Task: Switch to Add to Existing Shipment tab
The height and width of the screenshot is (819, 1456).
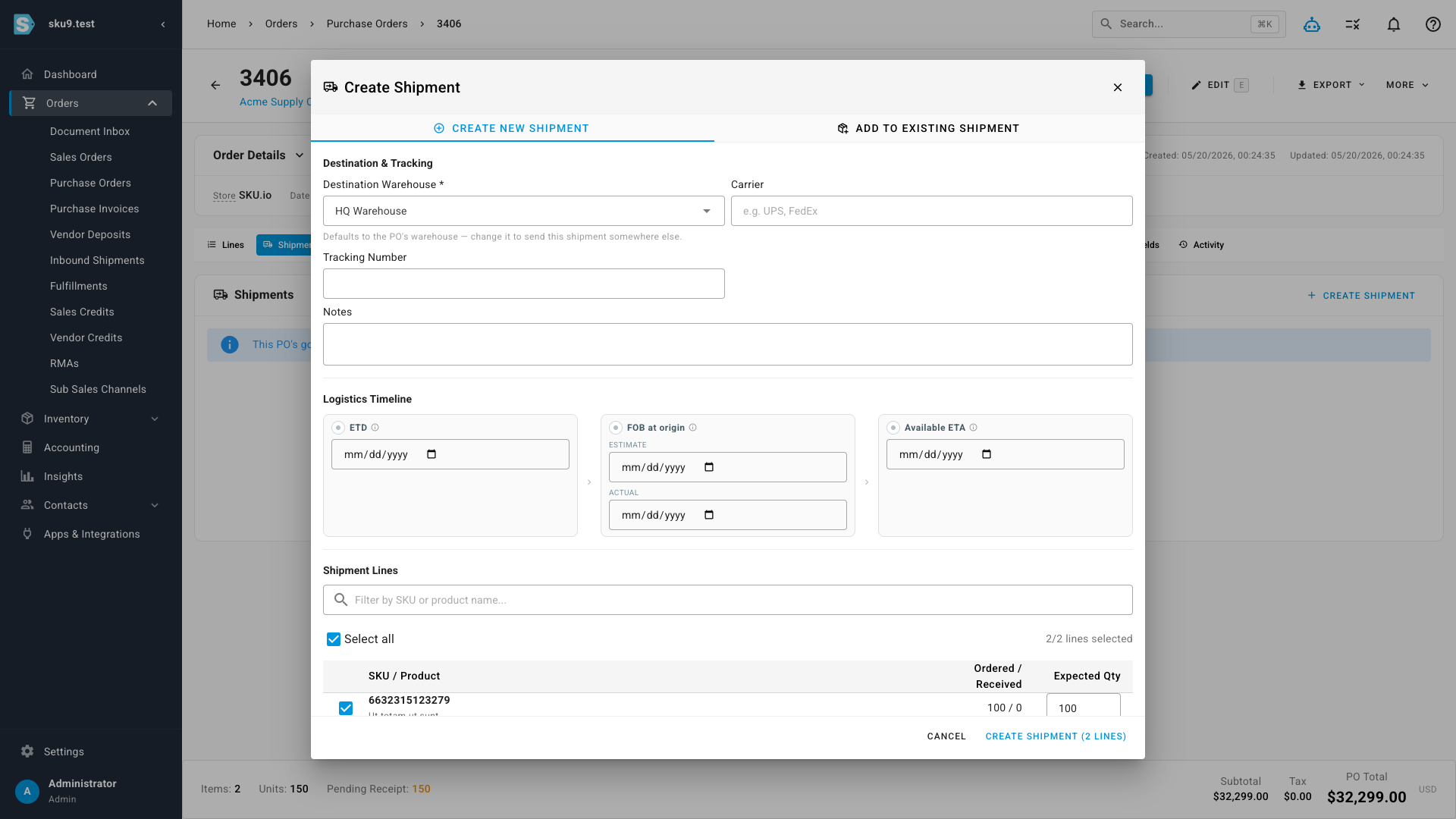Action: point(929,128)
